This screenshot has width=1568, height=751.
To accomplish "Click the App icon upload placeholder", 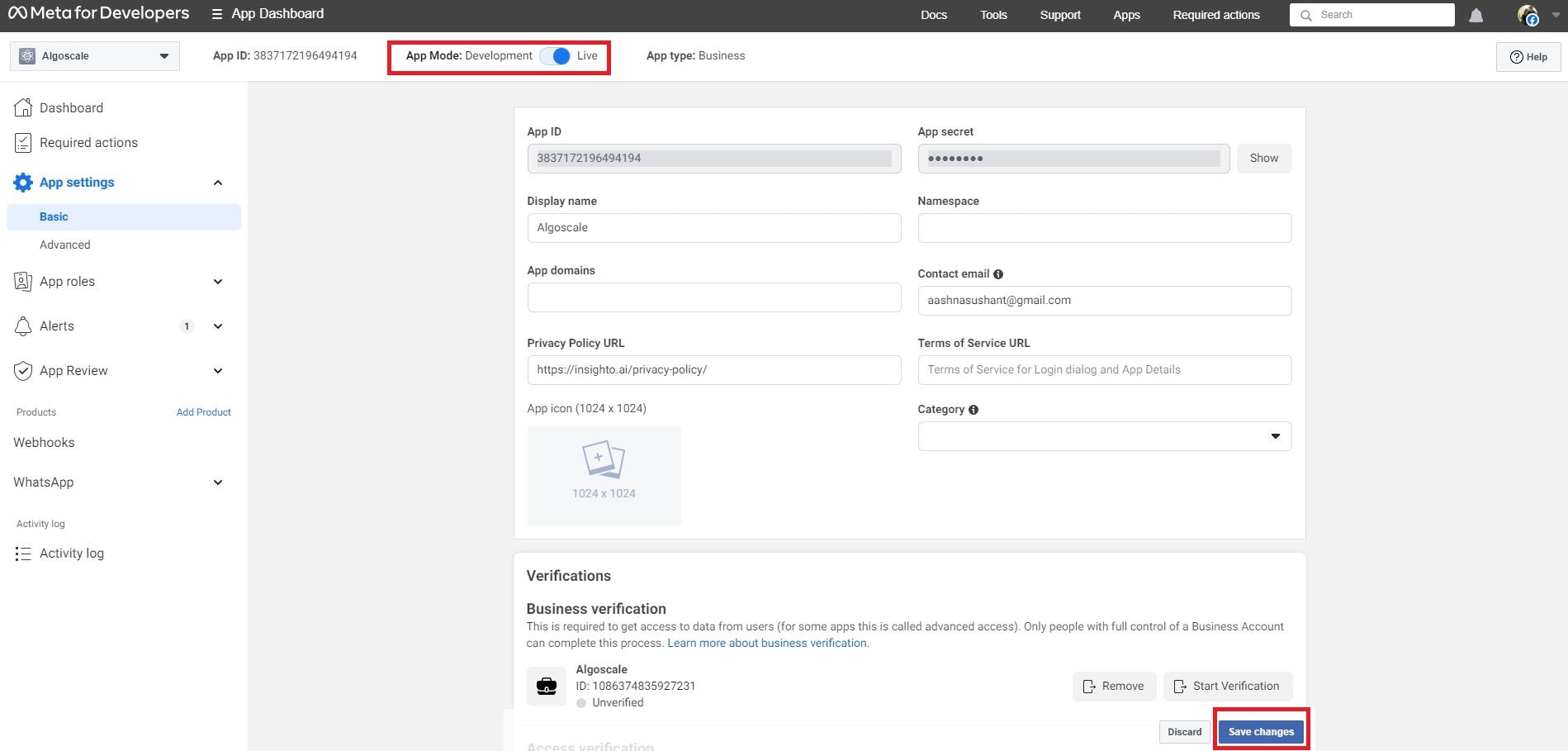I will coord(604,476).
